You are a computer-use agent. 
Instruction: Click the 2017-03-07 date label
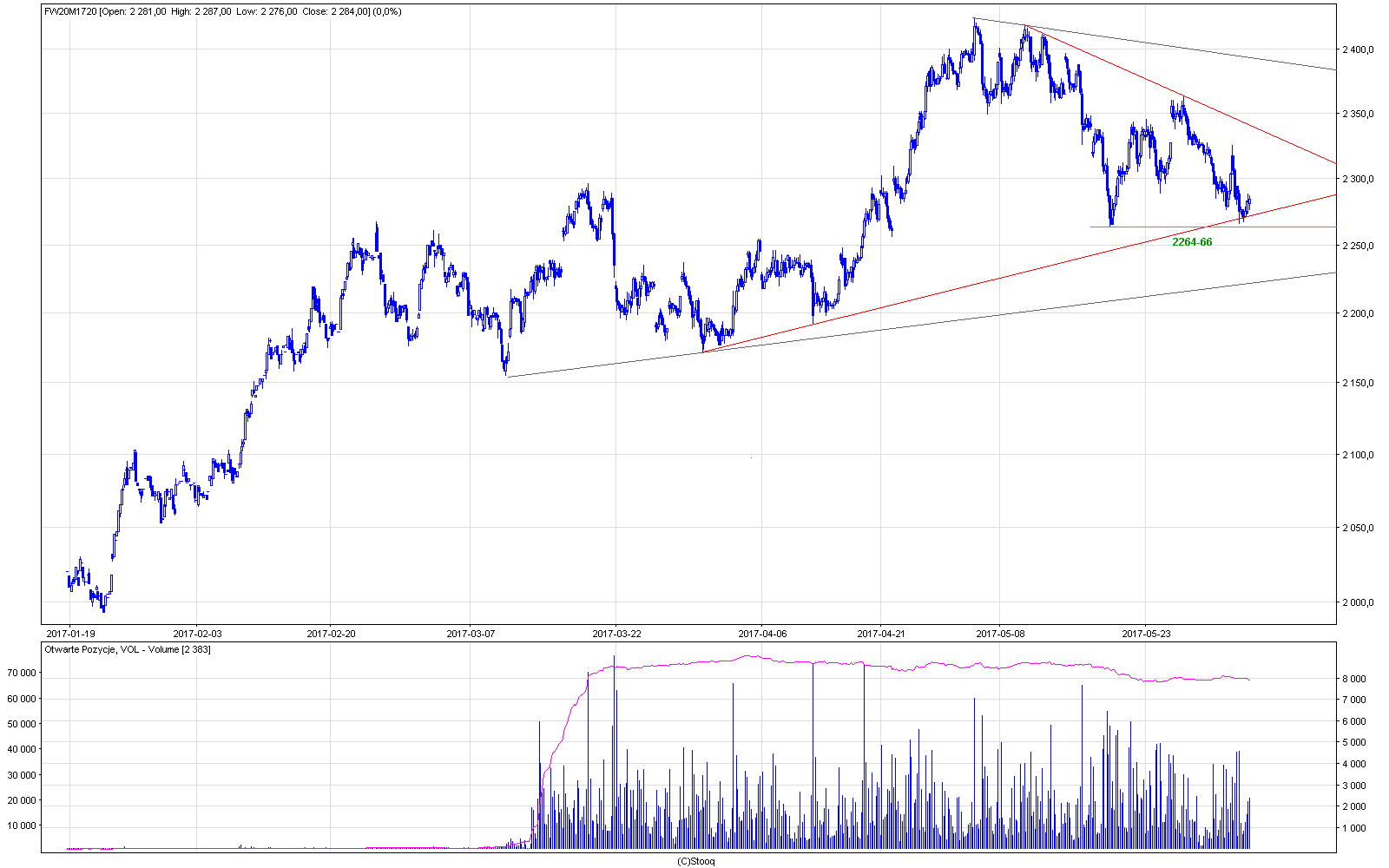pos(471,634)
